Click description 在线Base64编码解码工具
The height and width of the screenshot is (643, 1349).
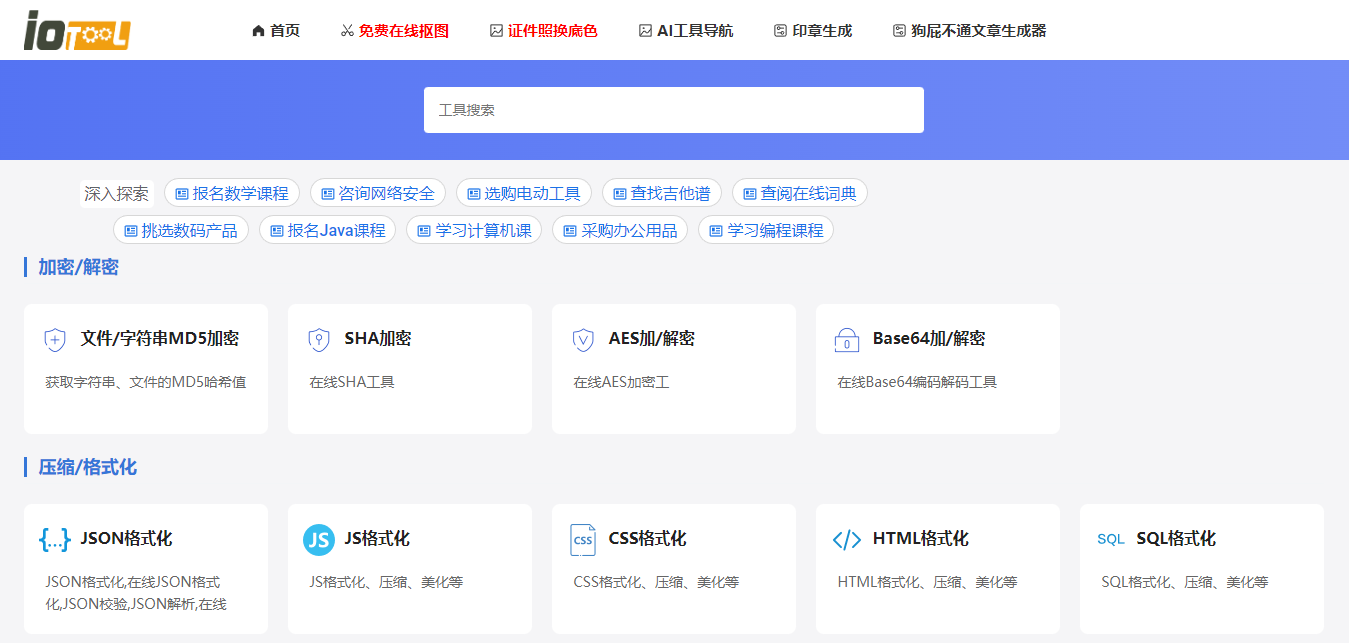coord(917,382)
